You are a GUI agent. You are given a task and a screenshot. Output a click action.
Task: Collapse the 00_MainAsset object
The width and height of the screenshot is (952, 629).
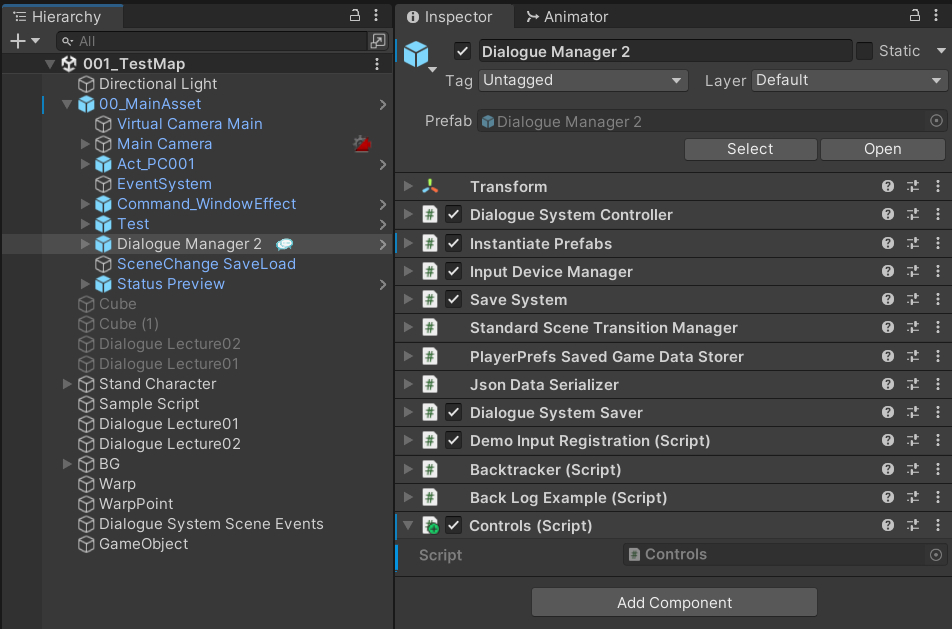[67, 104]
